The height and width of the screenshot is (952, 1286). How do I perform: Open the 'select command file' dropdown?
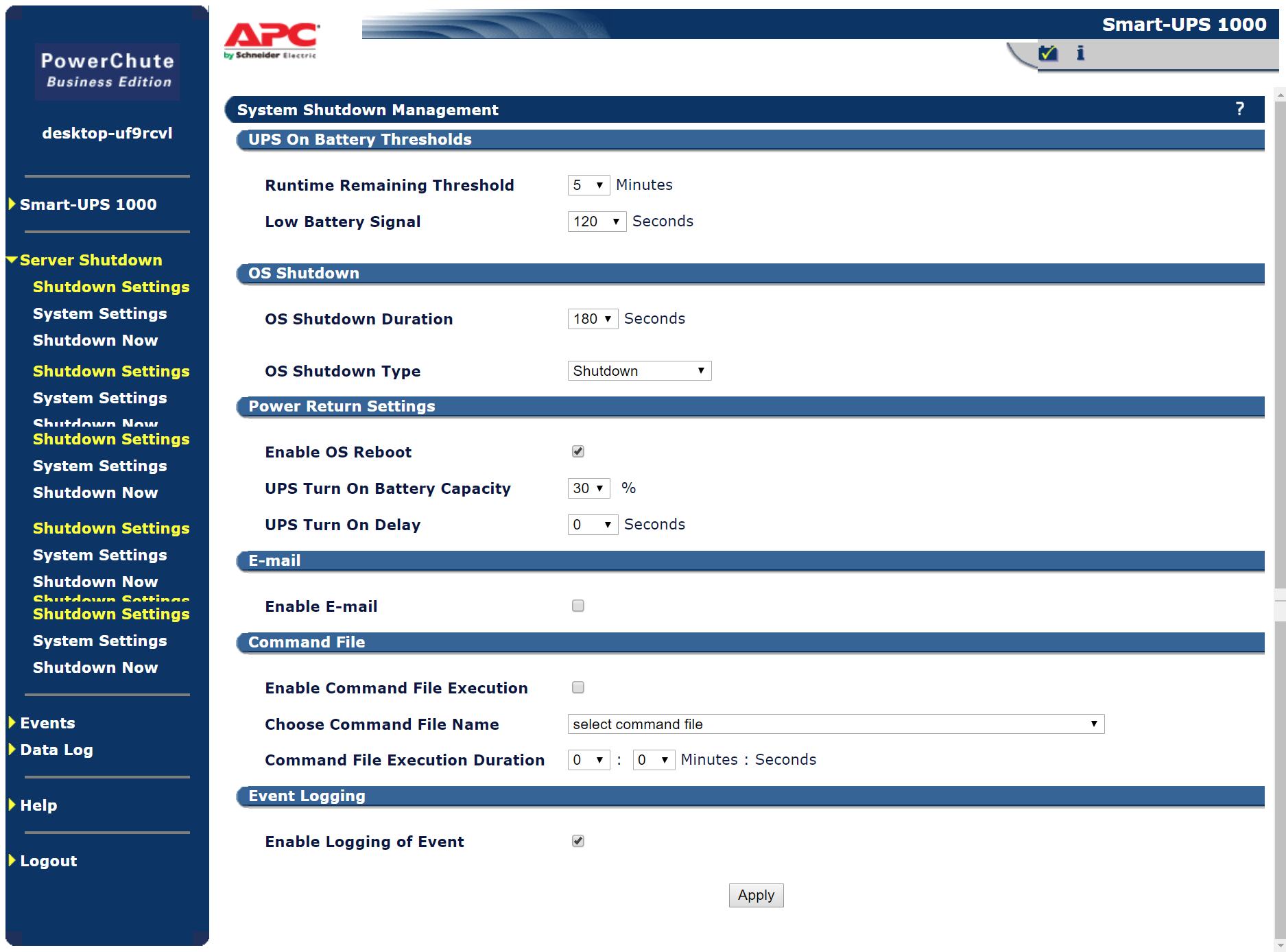point(836,724)
